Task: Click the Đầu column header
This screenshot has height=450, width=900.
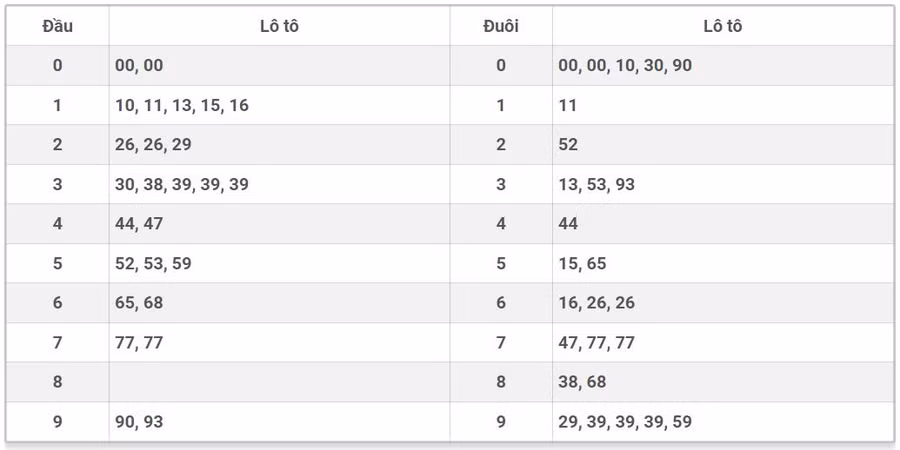Action: [x=57, y=26]
